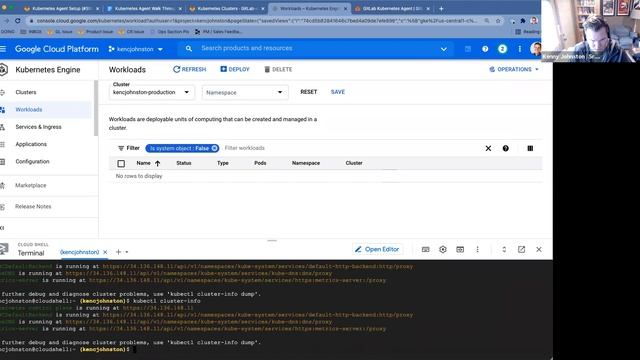
Task: Close the Cloud Shell panel
Action: (539, 249)
